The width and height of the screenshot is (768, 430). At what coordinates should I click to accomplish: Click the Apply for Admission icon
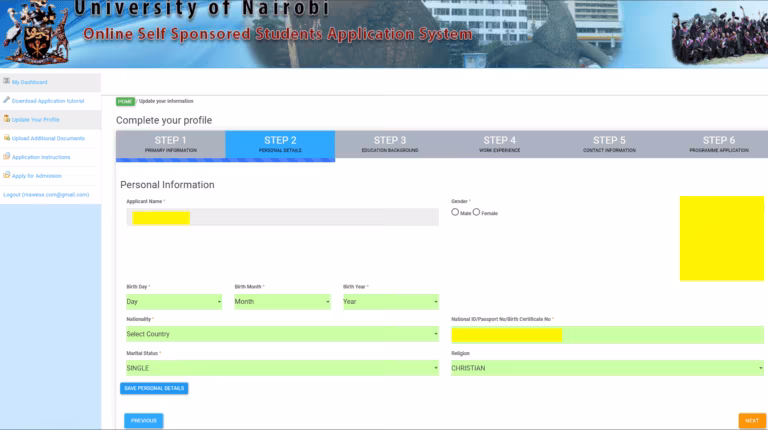click(x=6, y=175)
